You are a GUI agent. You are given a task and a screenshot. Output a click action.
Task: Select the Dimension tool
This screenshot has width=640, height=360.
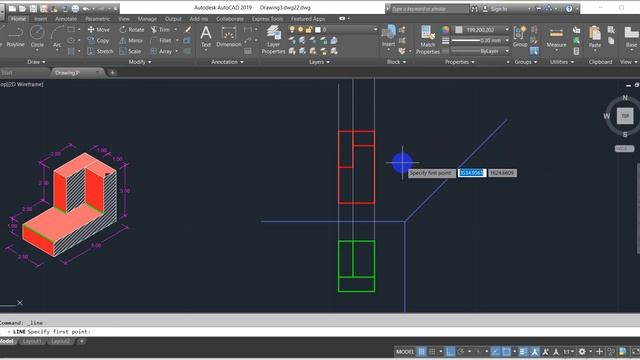pos(229,37)
